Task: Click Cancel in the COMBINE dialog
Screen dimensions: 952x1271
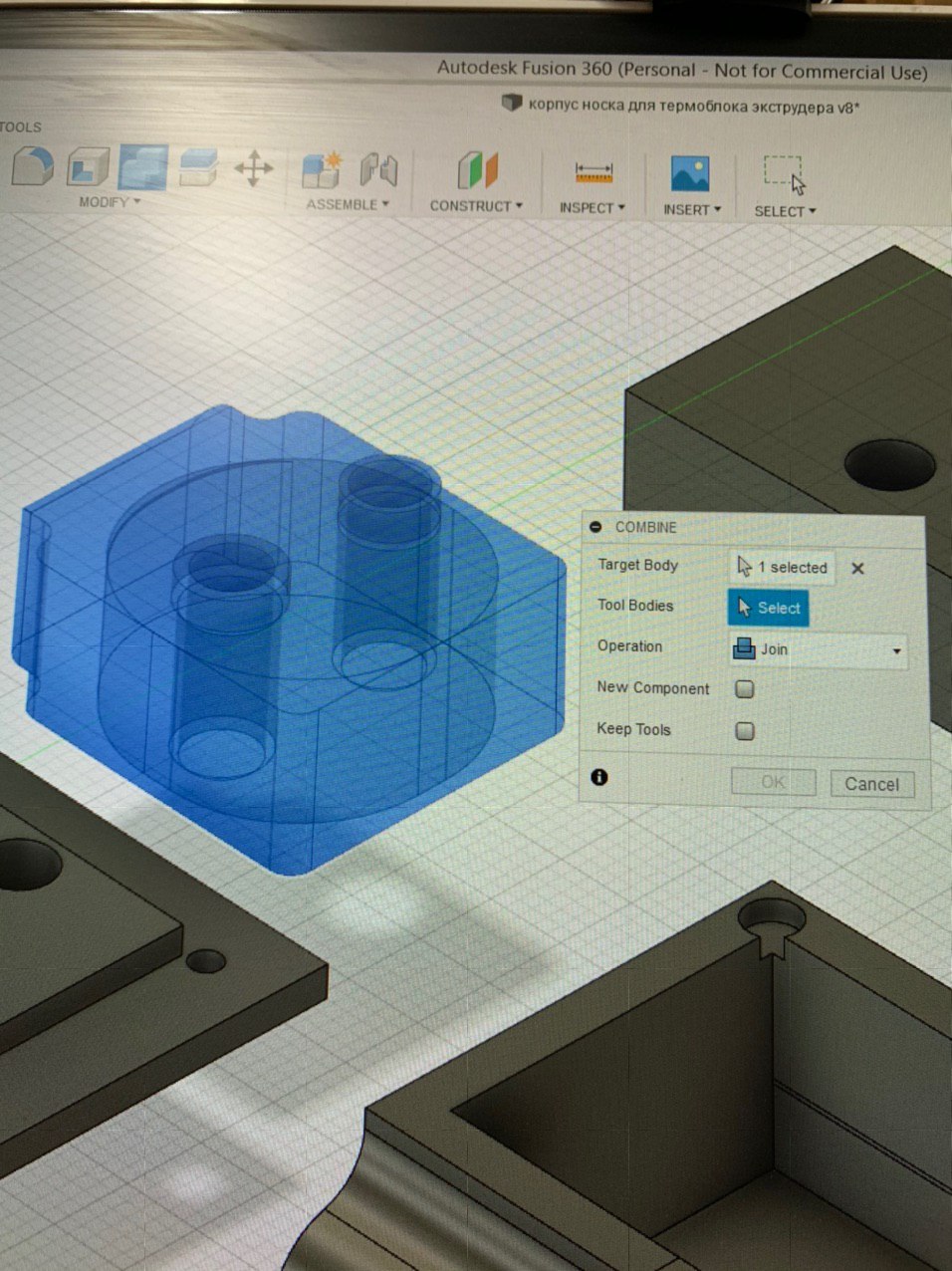Action: click(x=871, y=784)
